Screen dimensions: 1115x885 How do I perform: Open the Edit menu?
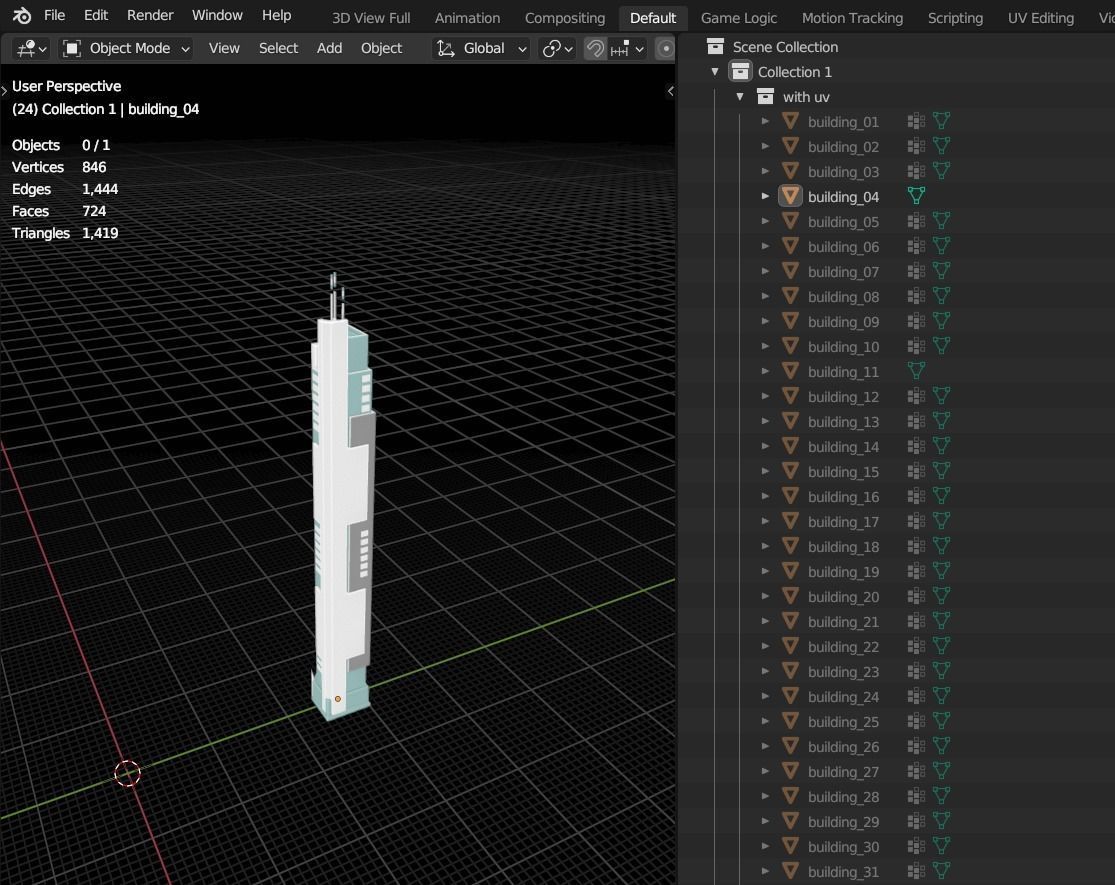tap(96, 15)
